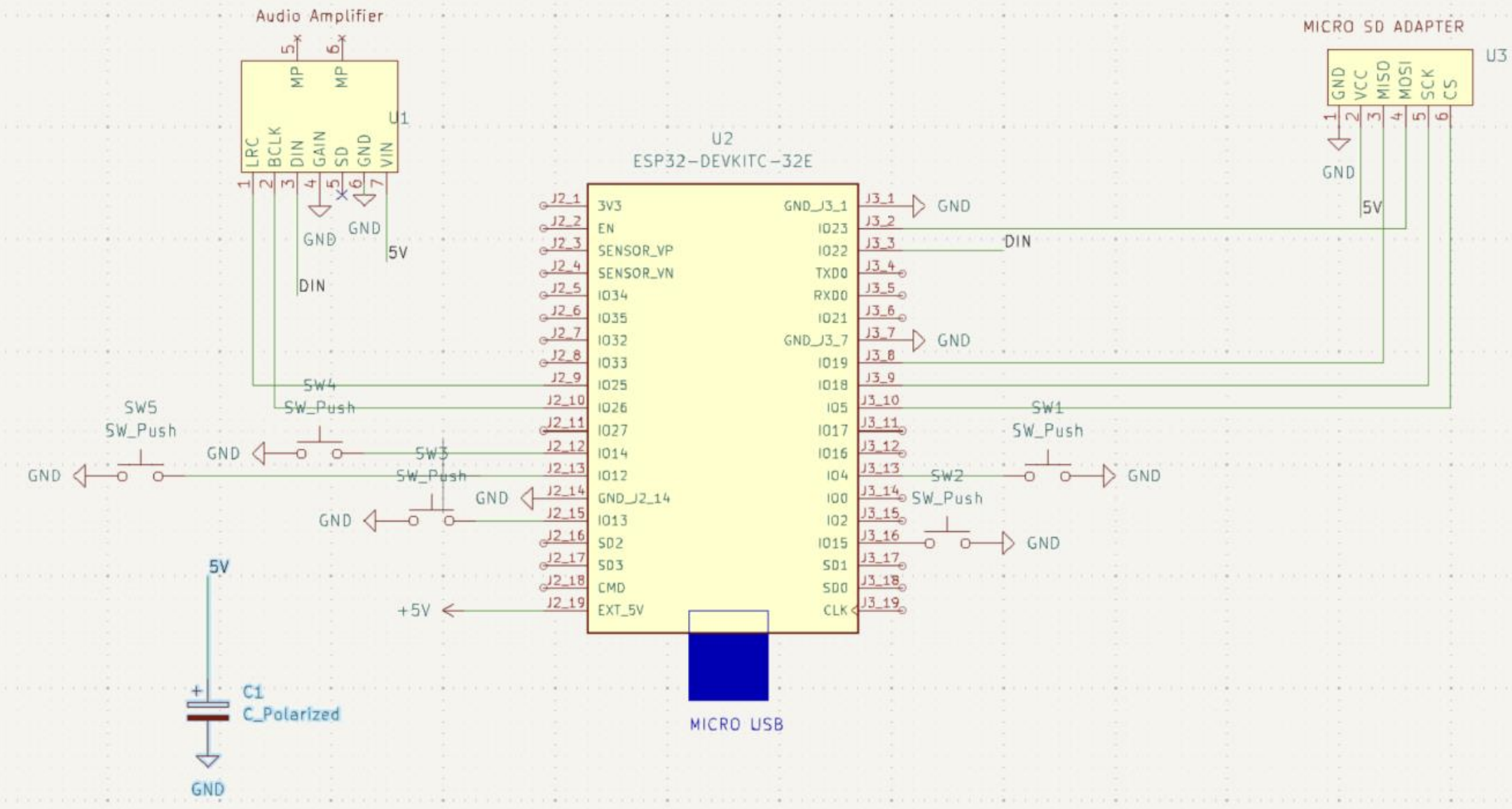The image size is (1512, 809).
Task: Select the wire connecting IO22 to DIN
Action: coord(946,249)
